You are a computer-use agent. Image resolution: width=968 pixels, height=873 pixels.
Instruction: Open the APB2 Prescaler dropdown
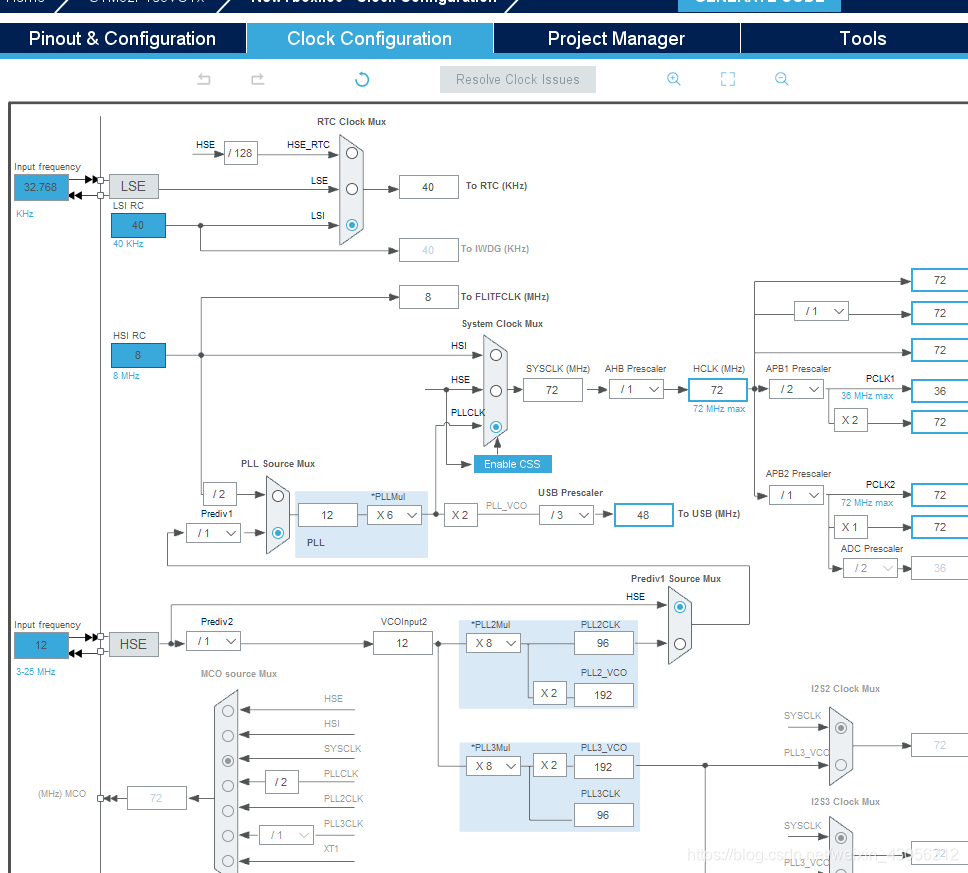[x=796, y=495]
